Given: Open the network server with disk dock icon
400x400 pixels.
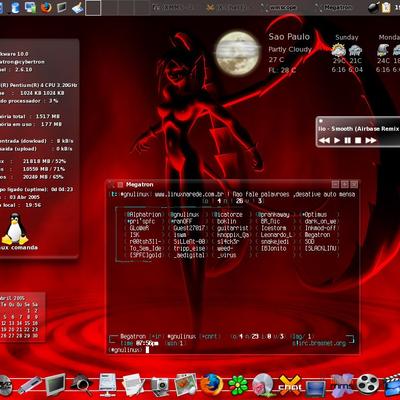Looking at the screenshot, I should click(107, 385).
